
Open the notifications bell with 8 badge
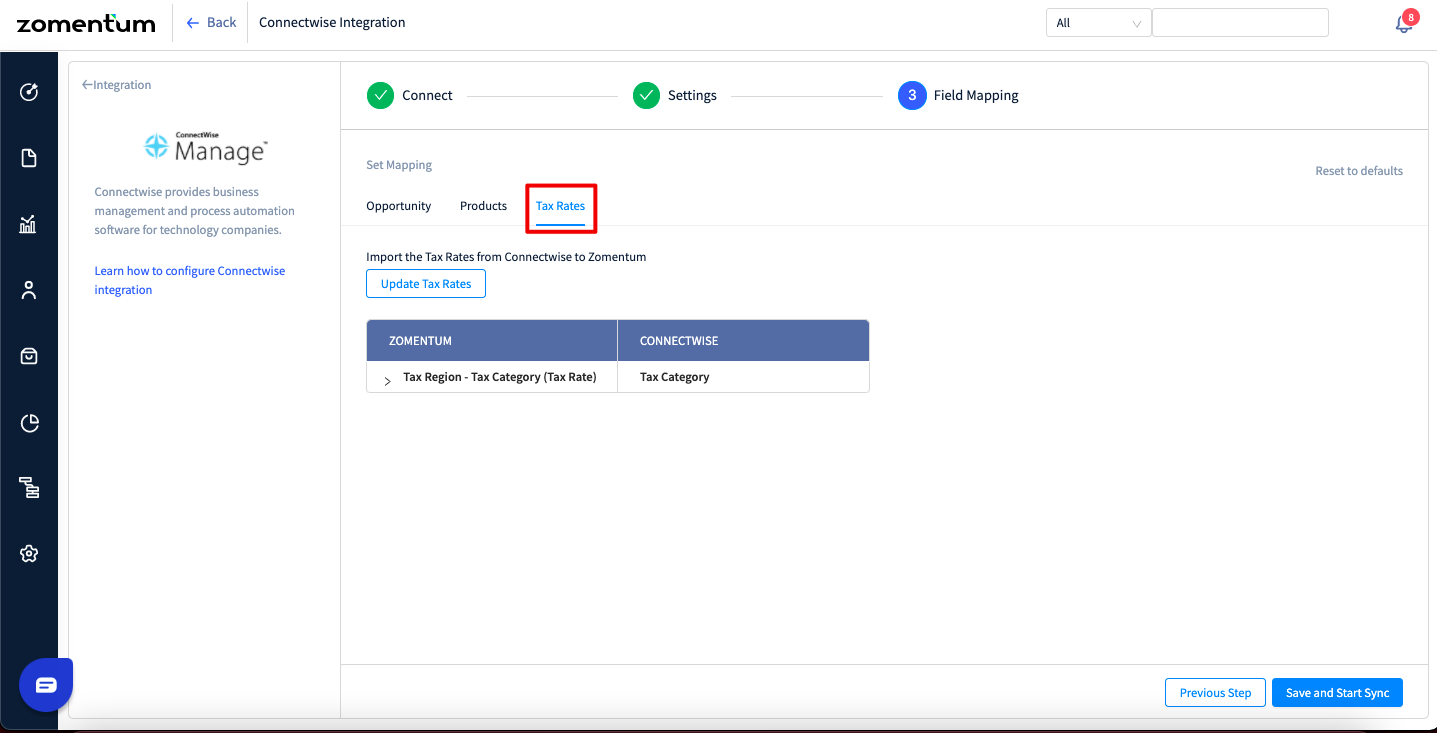pyautogui.click(x=1405, y=22)
